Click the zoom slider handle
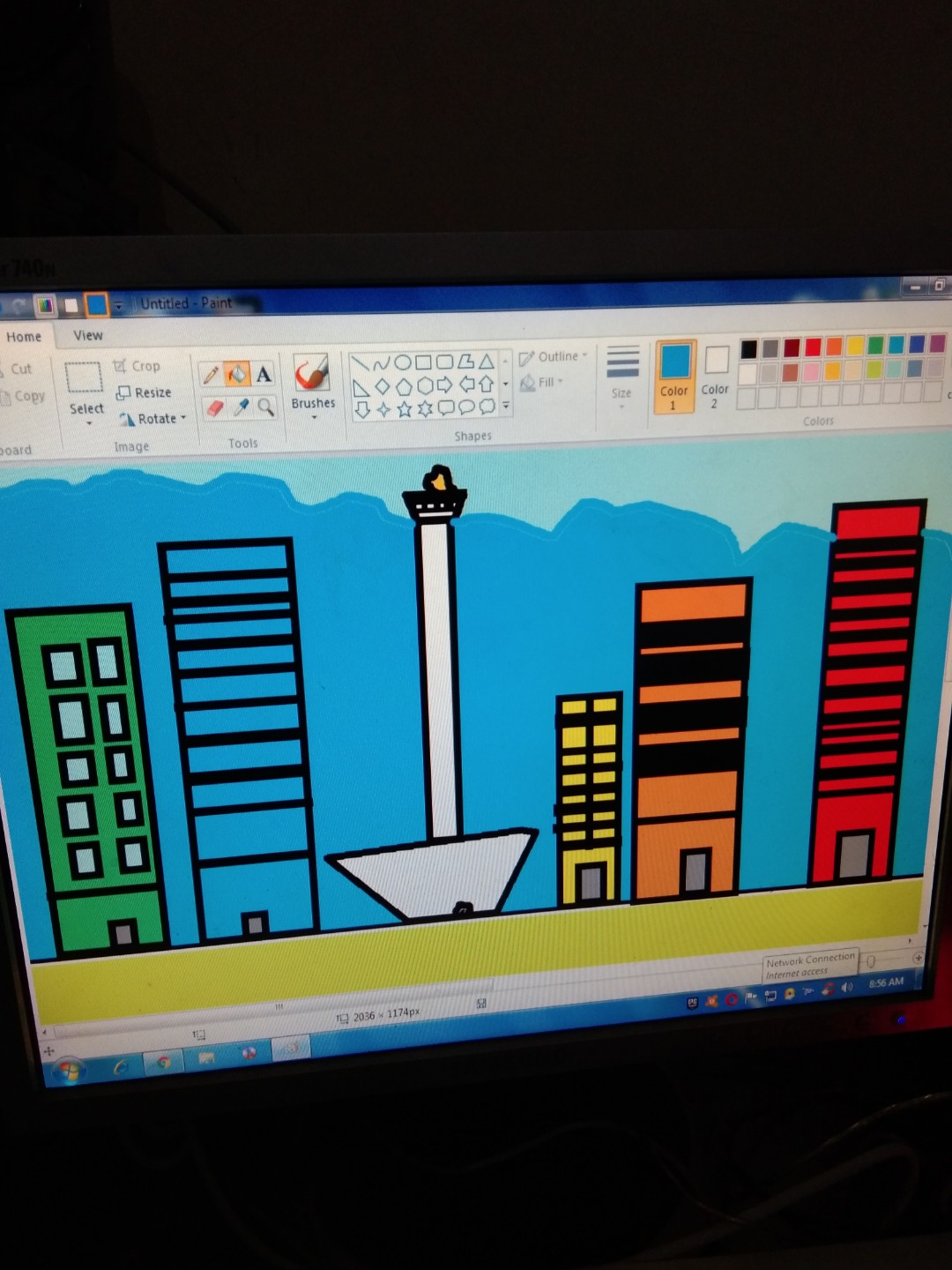 coord(871,961)
